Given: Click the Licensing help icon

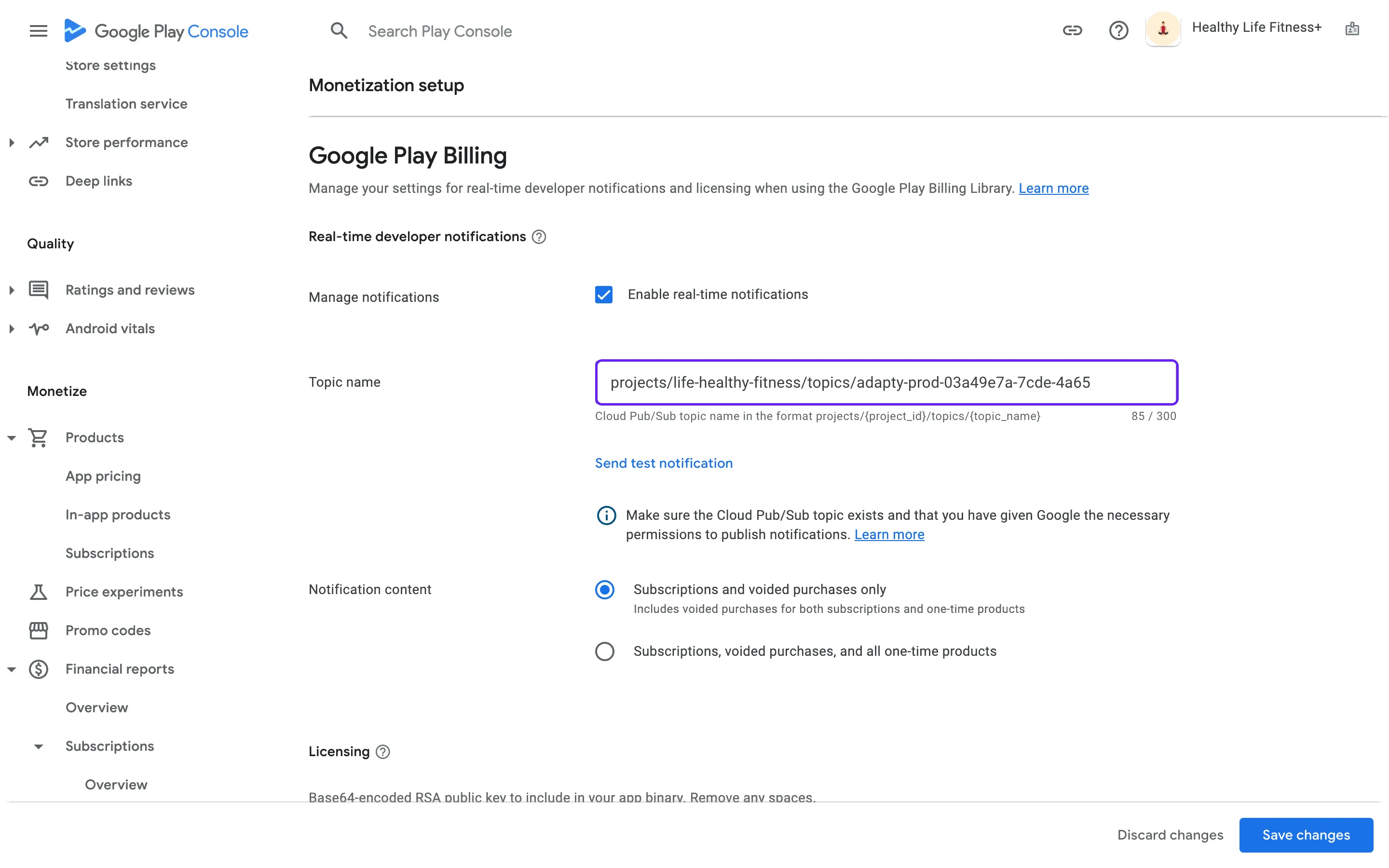Looking at the screenshot, I should tap(383, 752).
